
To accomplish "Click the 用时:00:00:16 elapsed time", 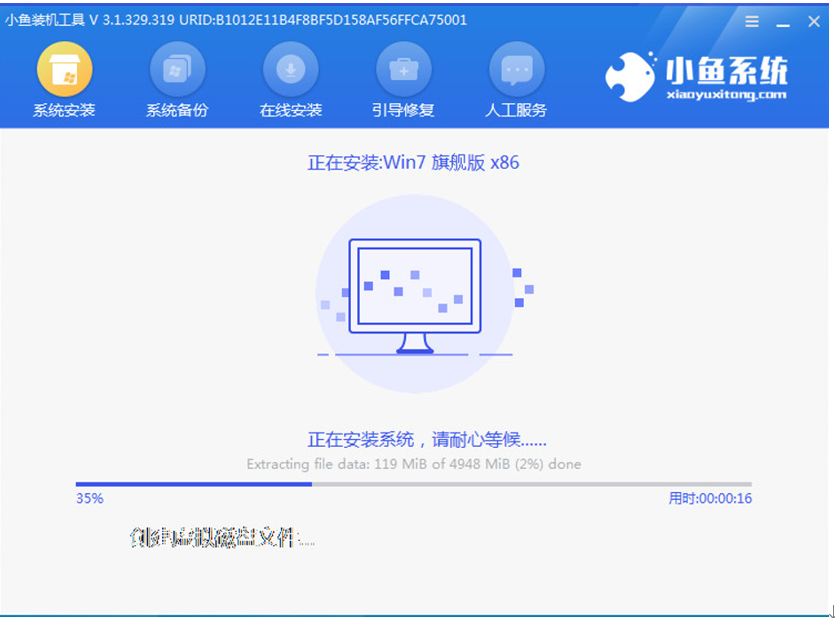I will click(x=710, y=499).
